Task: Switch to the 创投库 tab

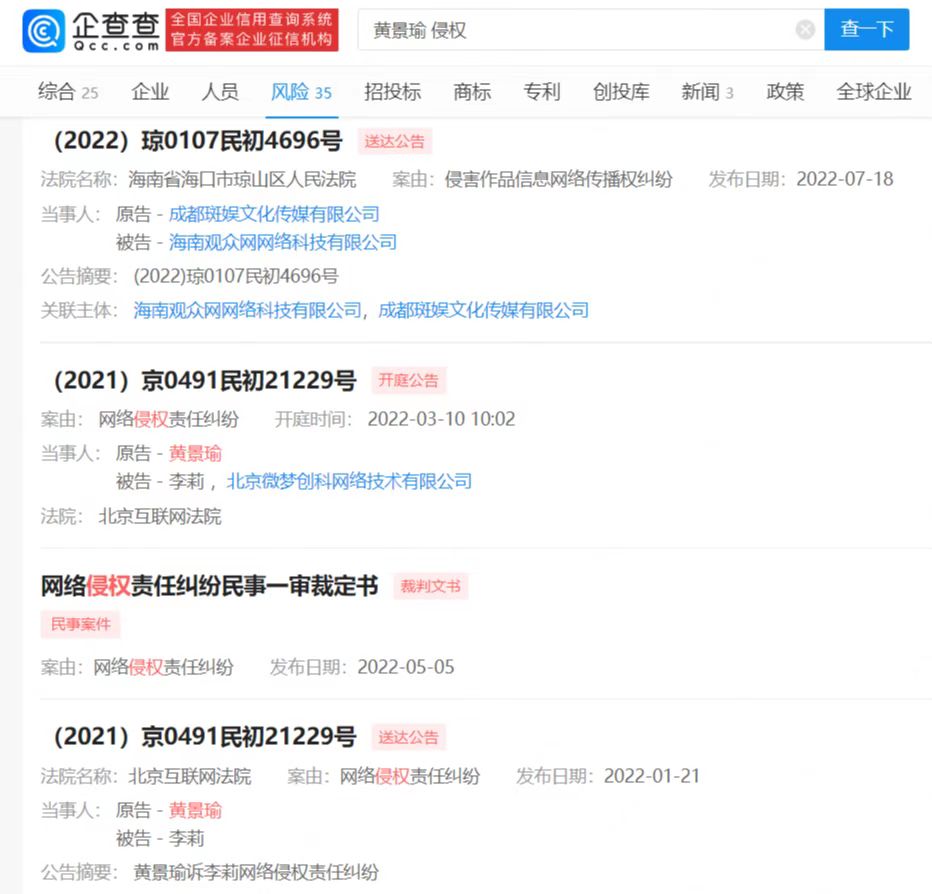Action: click(621, 92)
